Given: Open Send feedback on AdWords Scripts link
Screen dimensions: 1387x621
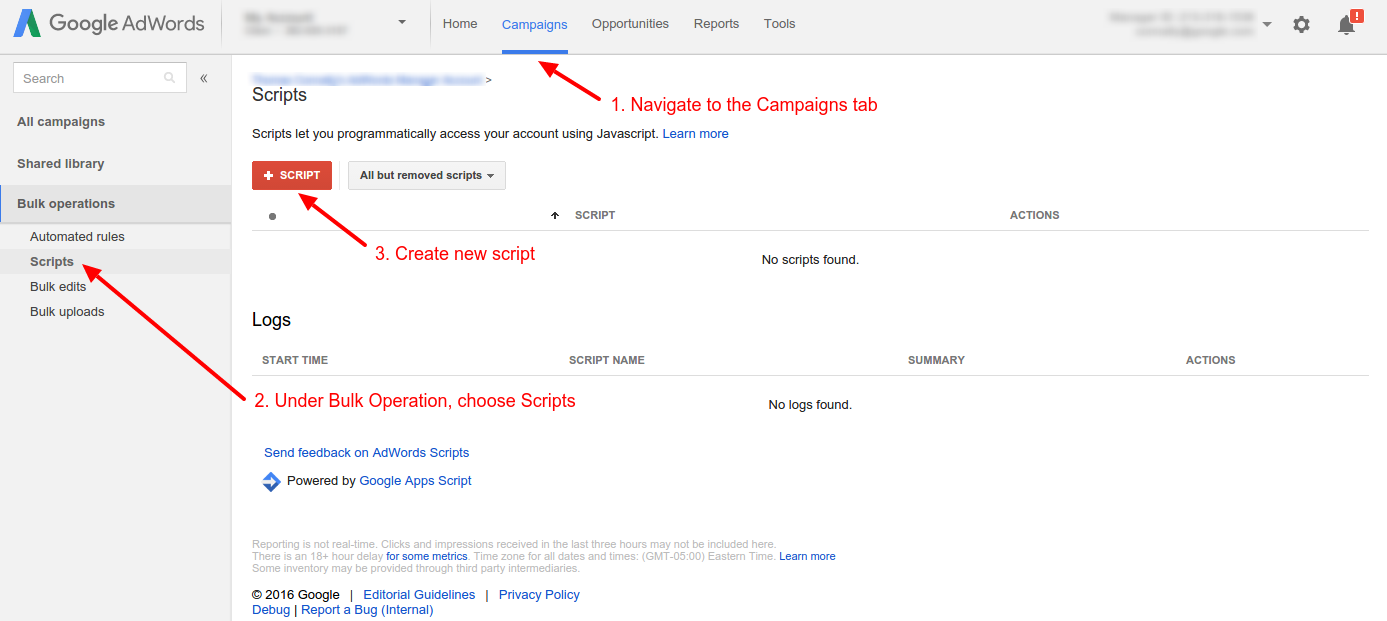Looking at the screenshot, I should pyautogui.click(x=366, y=453).
